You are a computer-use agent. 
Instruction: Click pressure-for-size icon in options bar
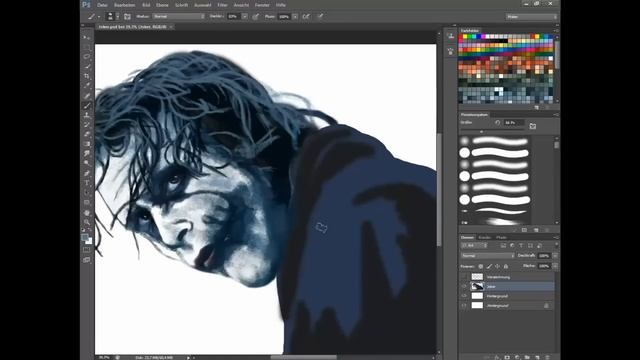coord(320,16)
